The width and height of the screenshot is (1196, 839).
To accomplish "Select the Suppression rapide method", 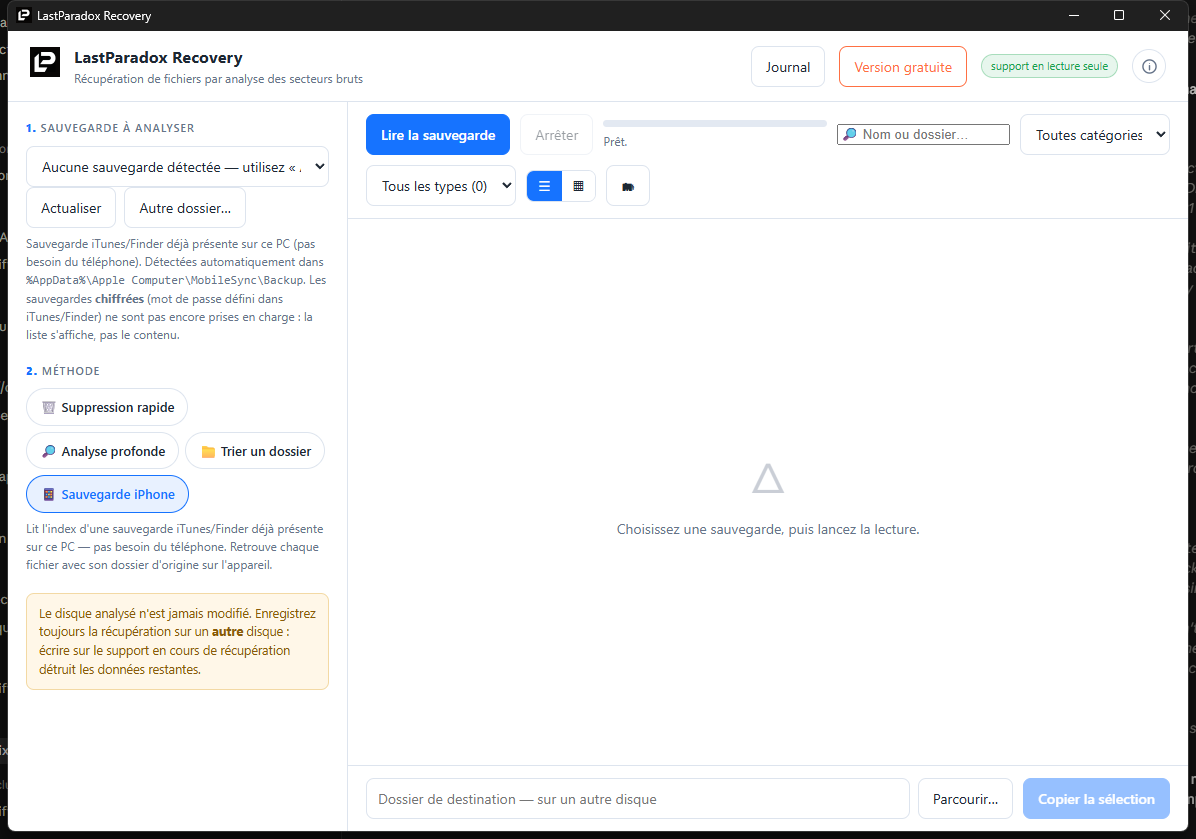I will (107, 407).
